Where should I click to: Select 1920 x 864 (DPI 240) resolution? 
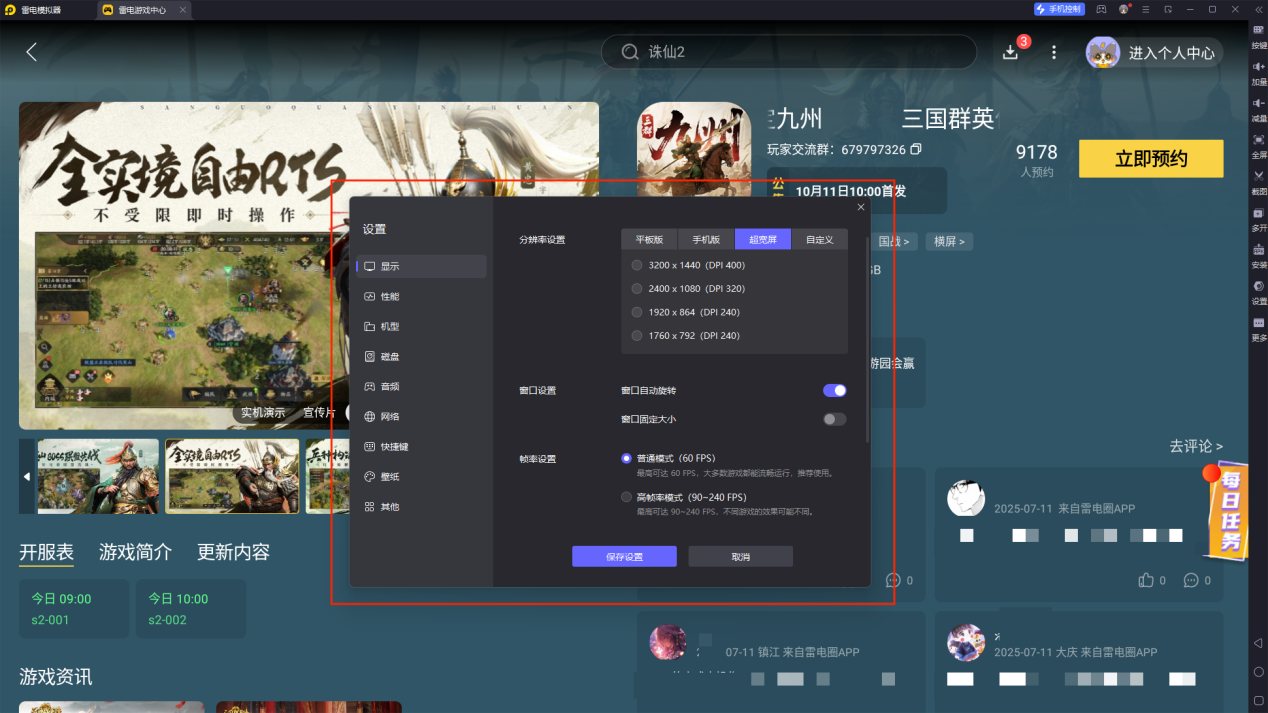coord(637,312)
